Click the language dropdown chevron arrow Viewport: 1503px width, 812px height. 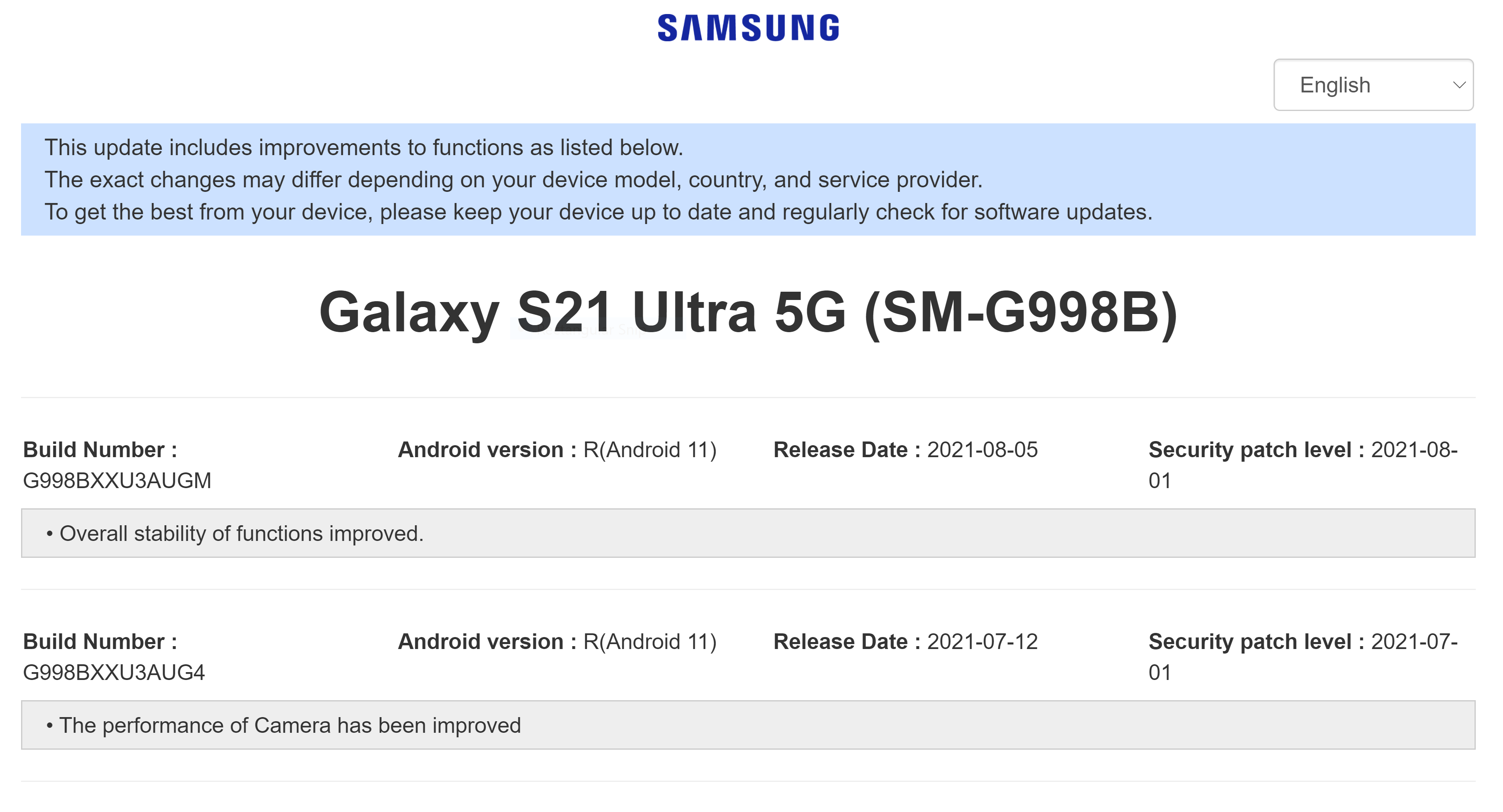pos(1459,85)
